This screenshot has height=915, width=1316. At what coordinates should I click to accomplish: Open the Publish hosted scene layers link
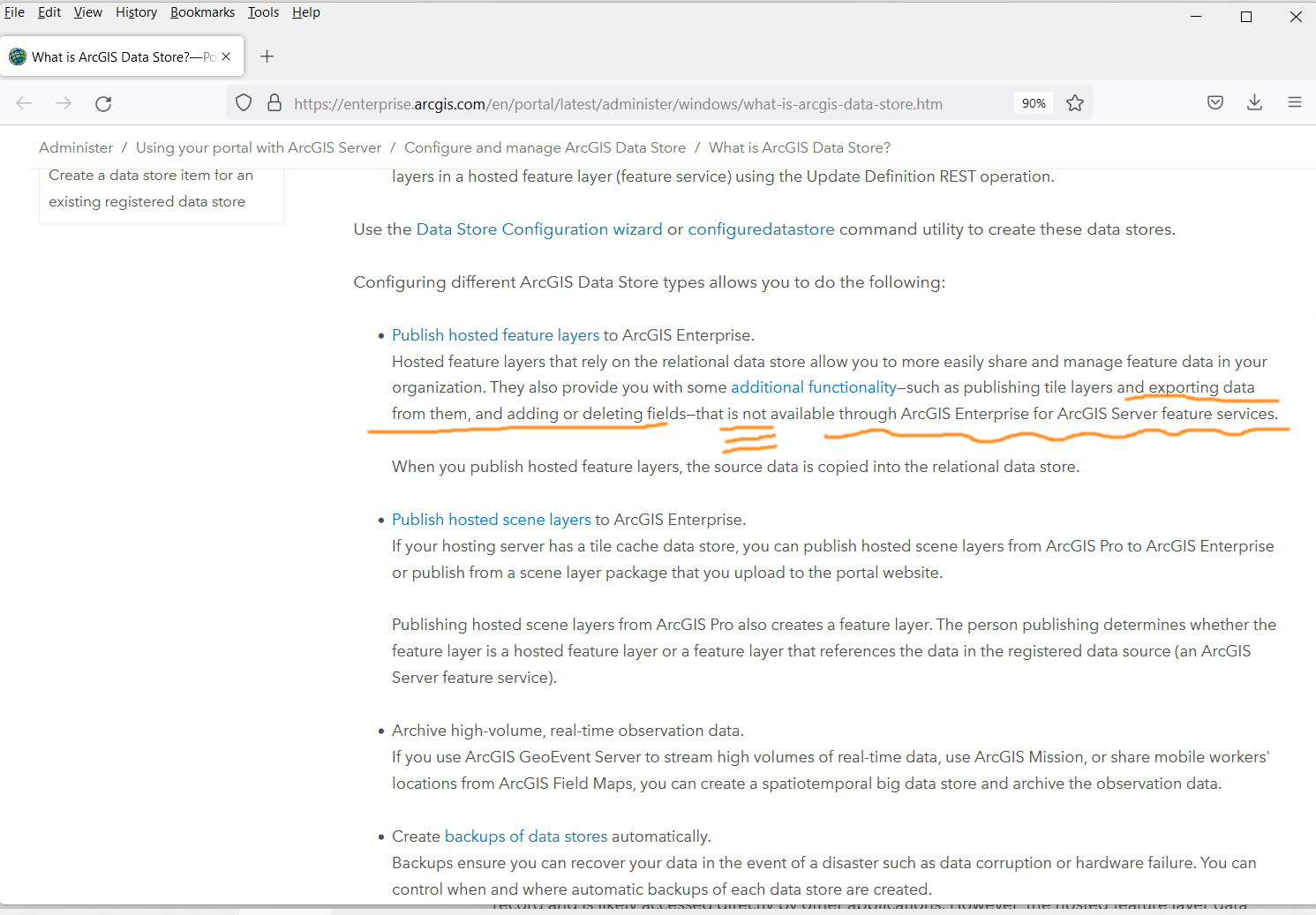[492, 520]
